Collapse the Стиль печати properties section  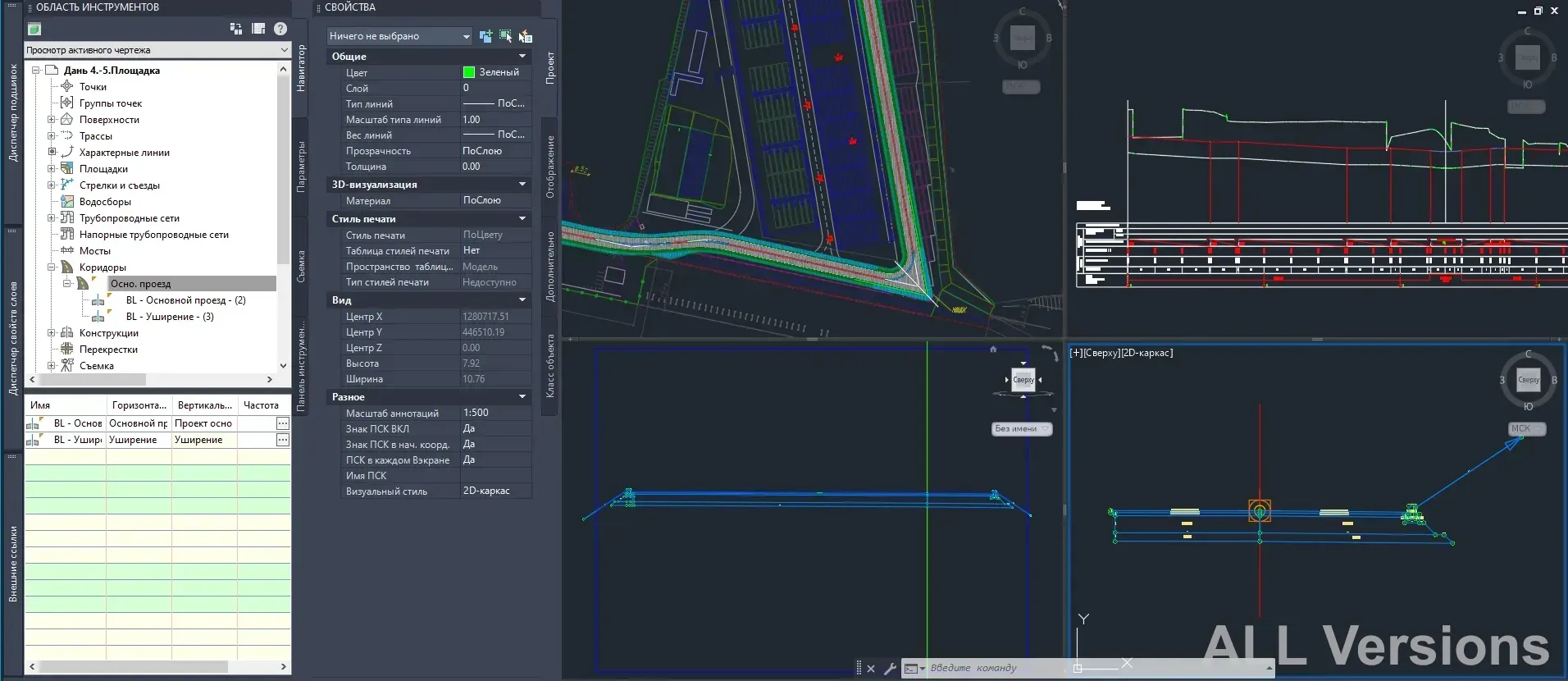(x=522, y=218)
